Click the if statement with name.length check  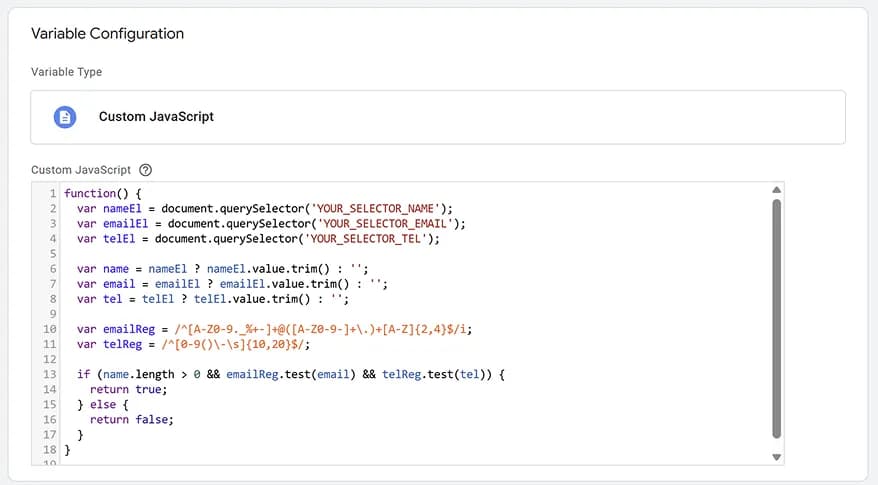coord(292,374)
